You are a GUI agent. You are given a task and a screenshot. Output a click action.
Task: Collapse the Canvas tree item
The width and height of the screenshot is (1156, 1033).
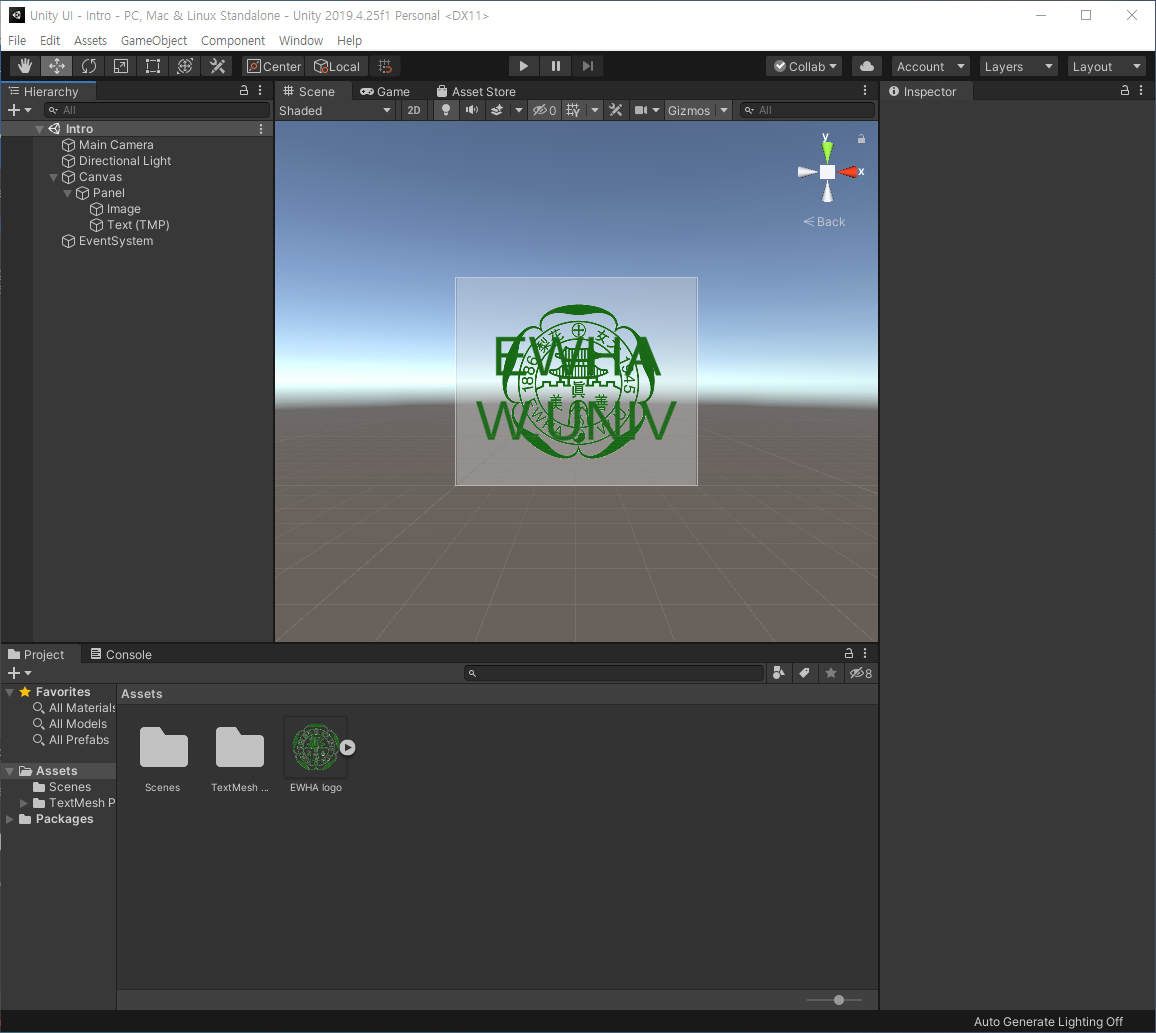[53, 178]
